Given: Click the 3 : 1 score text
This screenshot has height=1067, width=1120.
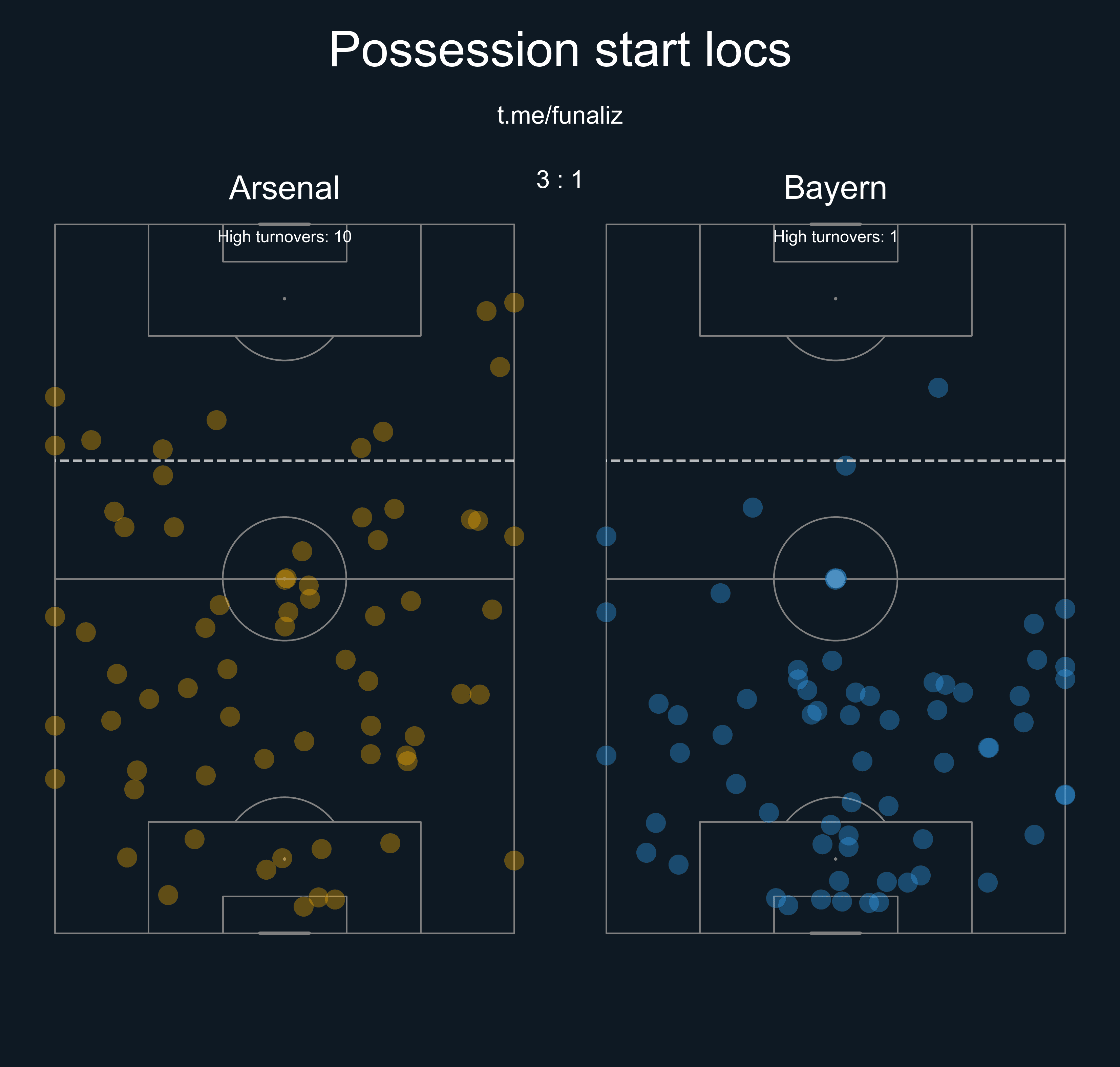Looking at the screenshot, I should click(x=559, y=180).
